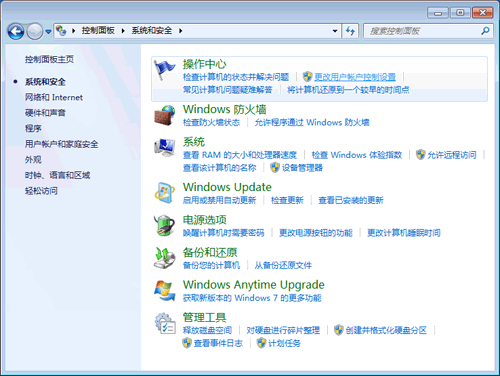The height and width of the screenshot is (376, 500).
Task: Click shield icon beside 允许远程访问
Action: 421,155
